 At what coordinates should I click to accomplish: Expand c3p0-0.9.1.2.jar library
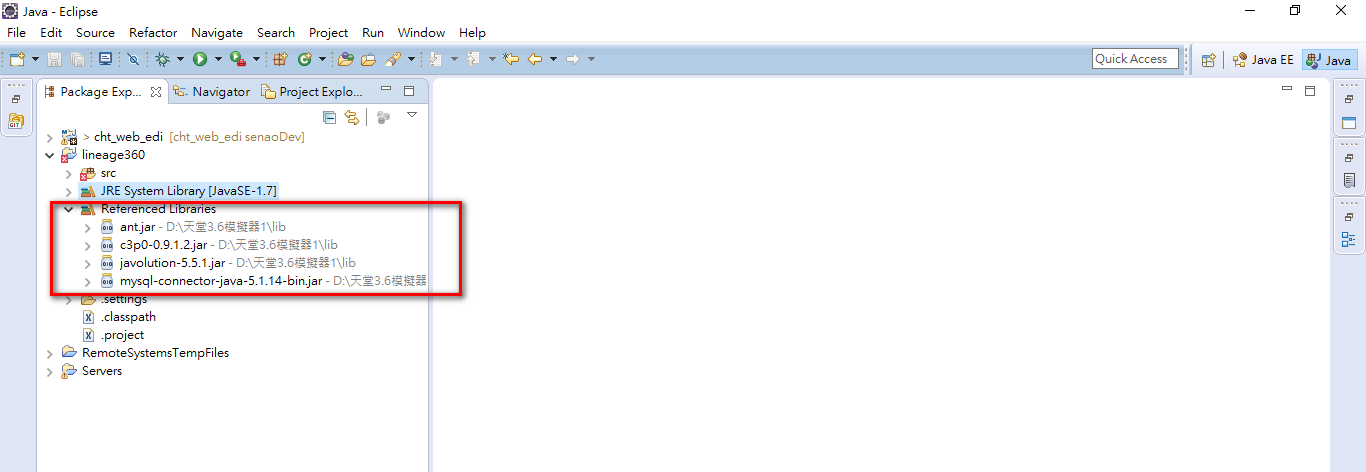pyautogui.click(x=88, y=245)
